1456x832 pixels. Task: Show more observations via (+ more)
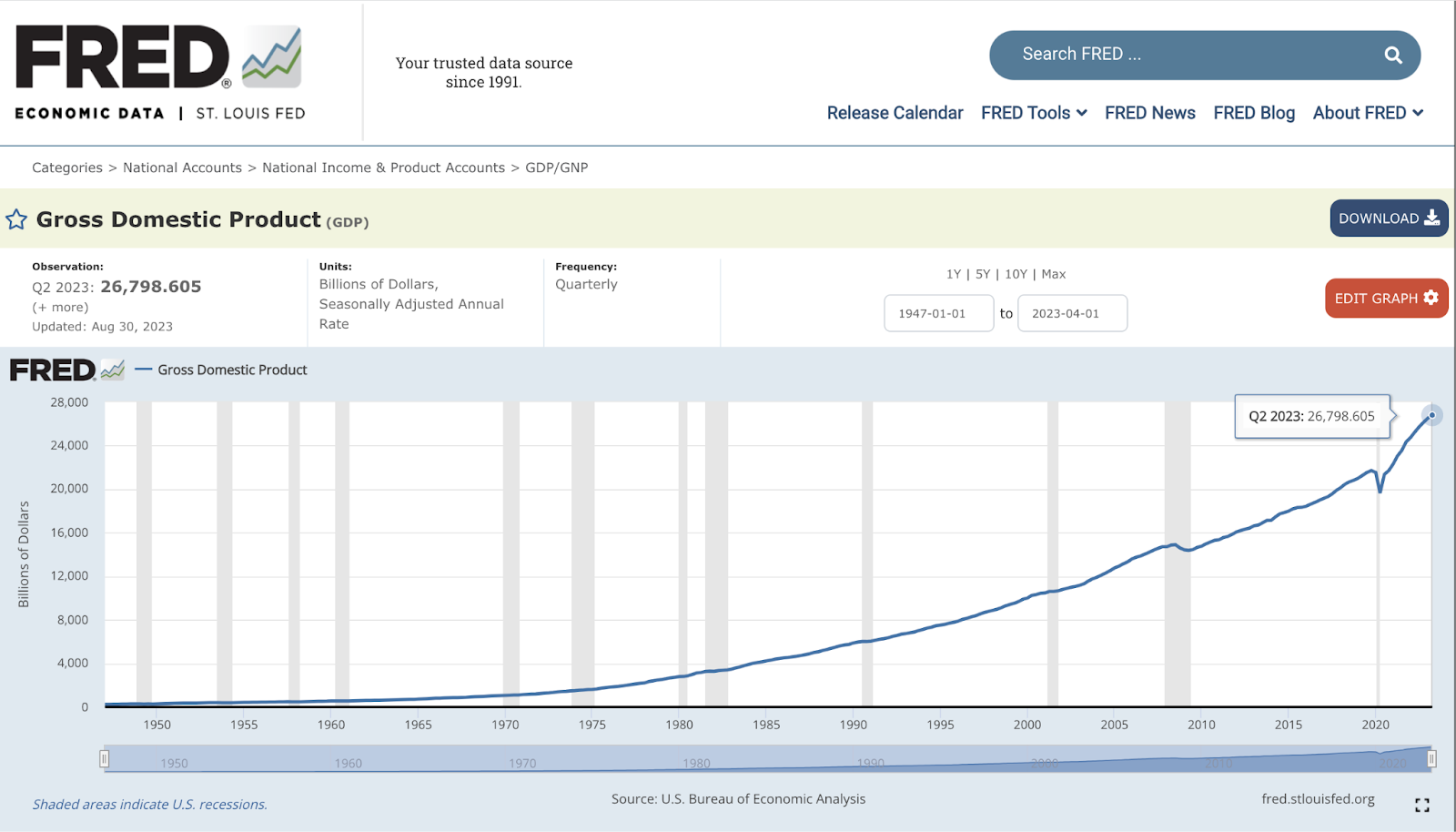pyautogui.click(x=60, y=308)
